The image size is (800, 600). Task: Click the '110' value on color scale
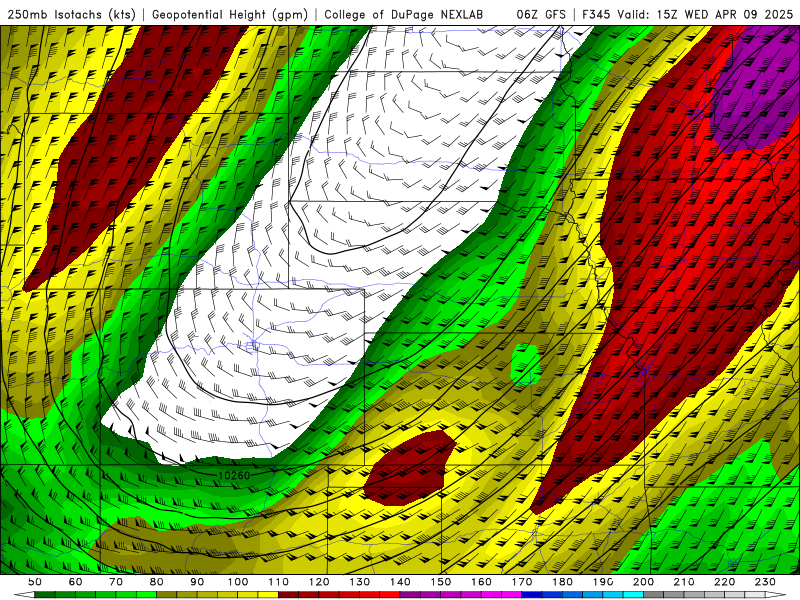click(279, 582)
